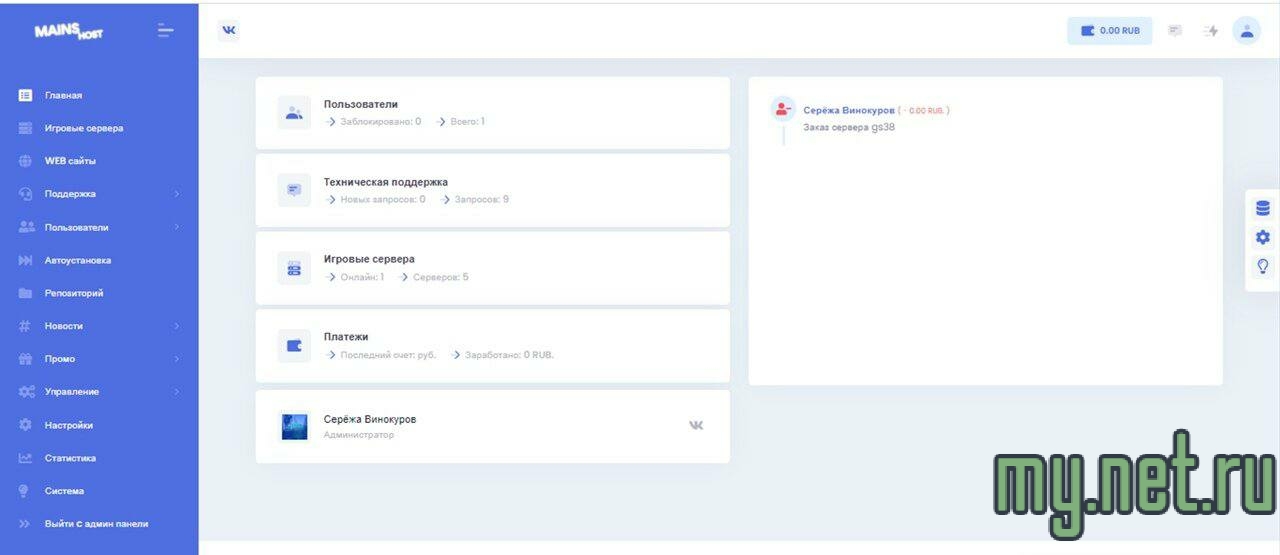Image resolution: width=1280 pixels, height=555 pixels.
Task: Click the MAINS HOST logo
Action: click(68, 32)
